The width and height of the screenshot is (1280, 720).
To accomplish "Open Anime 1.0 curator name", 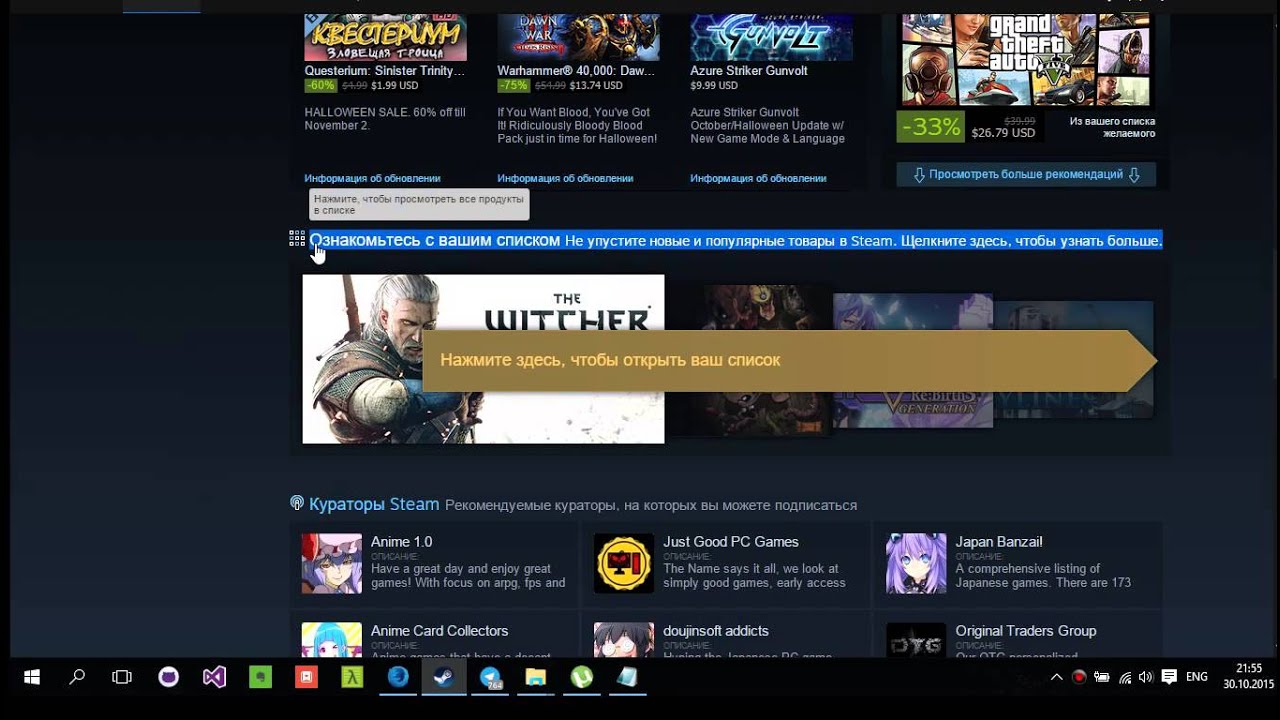I will pos(401,541).
